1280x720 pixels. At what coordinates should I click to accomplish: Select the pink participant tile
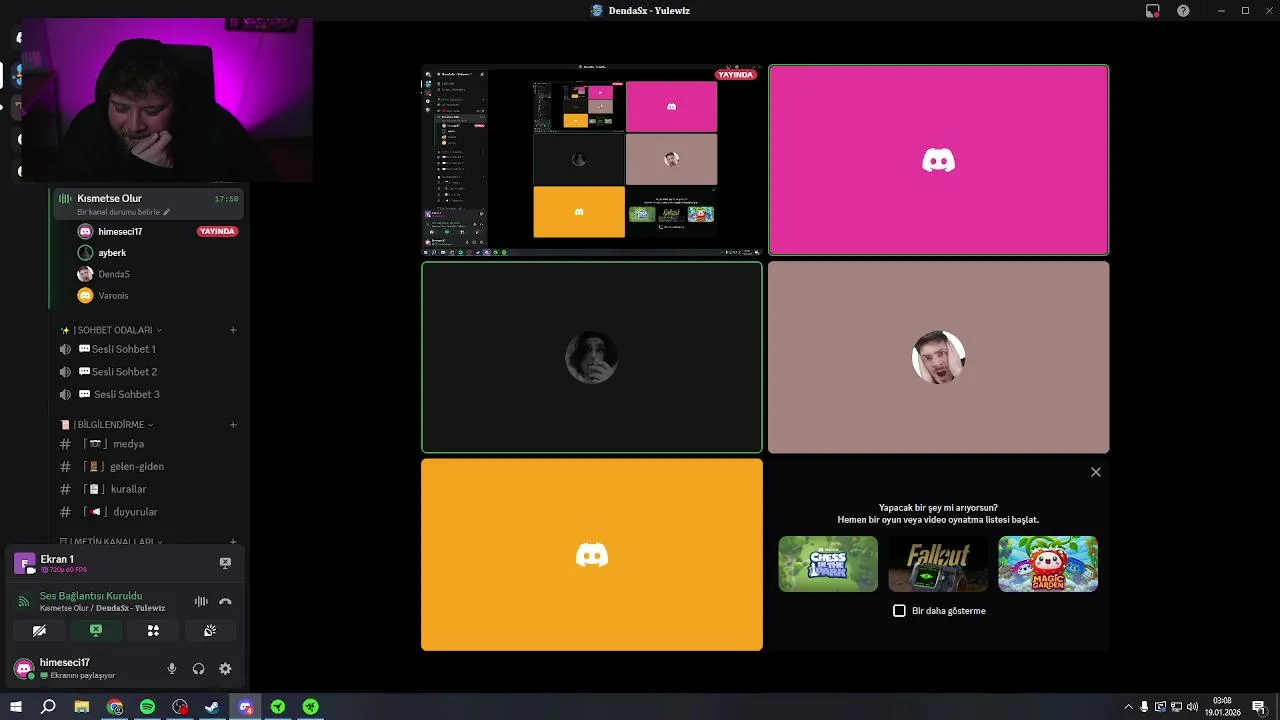pyautogui.click(x=938, y=160)
